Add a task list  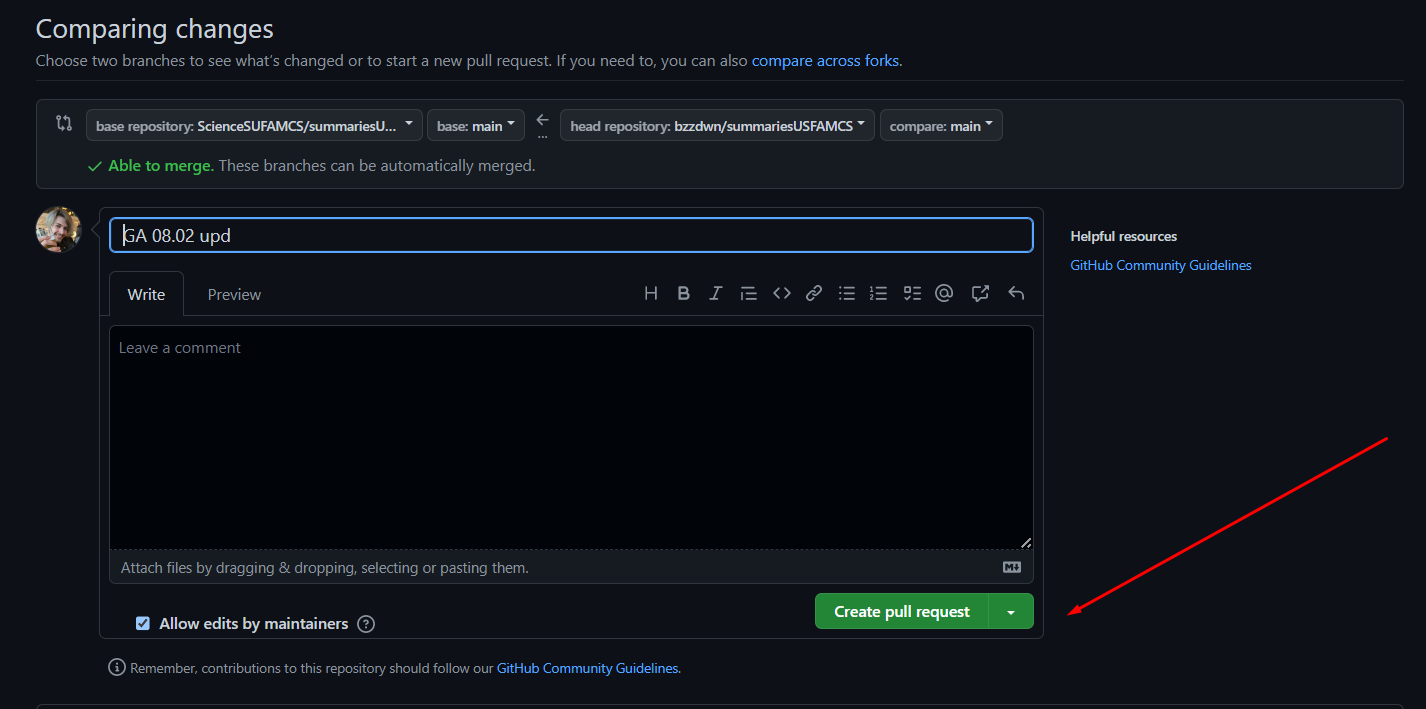pos(912,293)
